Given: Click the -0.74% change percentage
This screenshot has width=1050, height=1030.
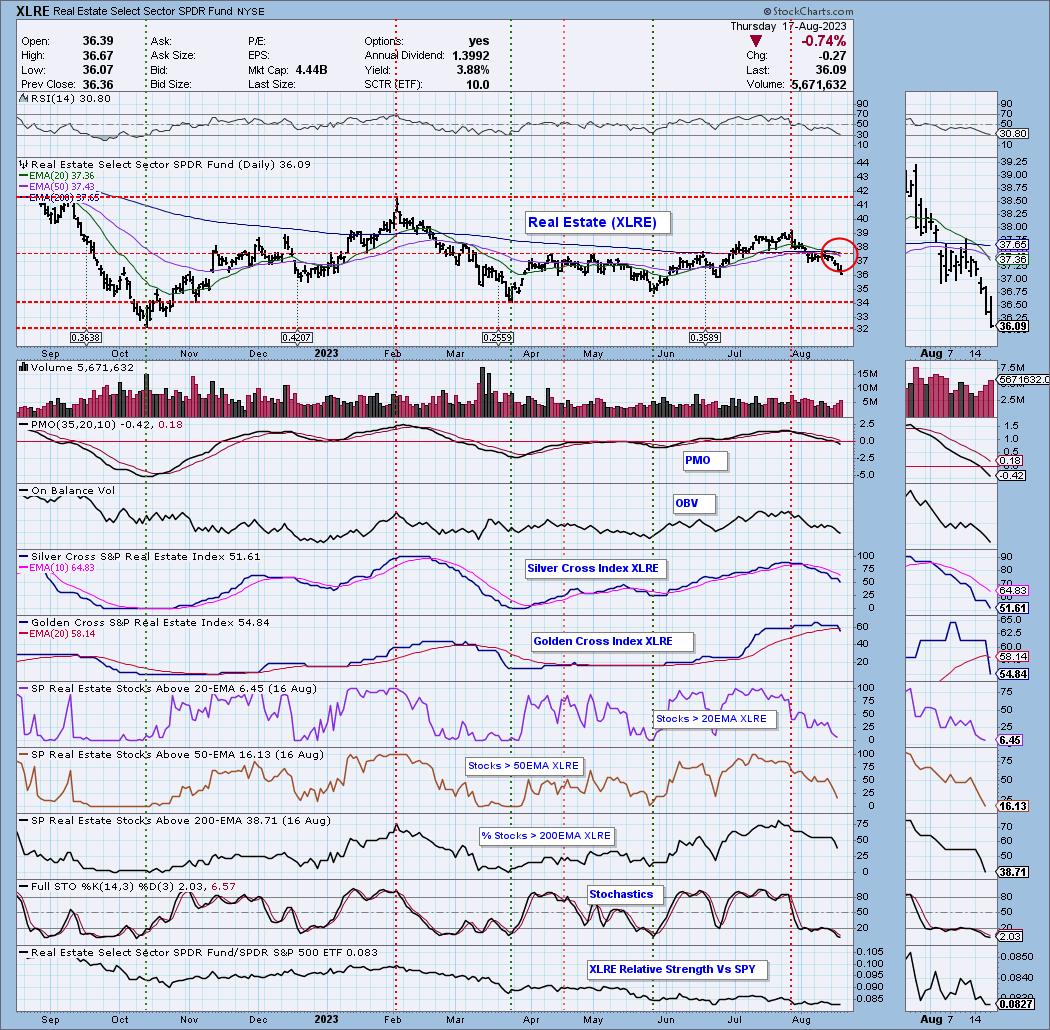Looking at the screenshot, I should [x=824, y=42].
